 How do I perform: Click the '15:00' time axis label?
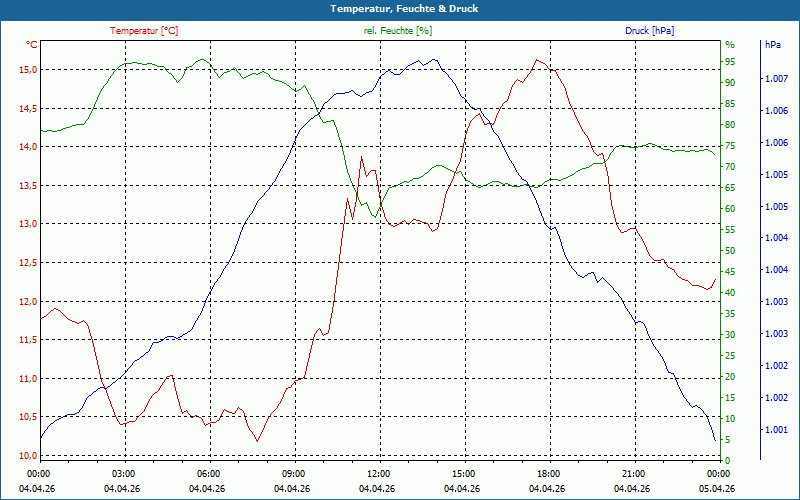pos(462,473)
